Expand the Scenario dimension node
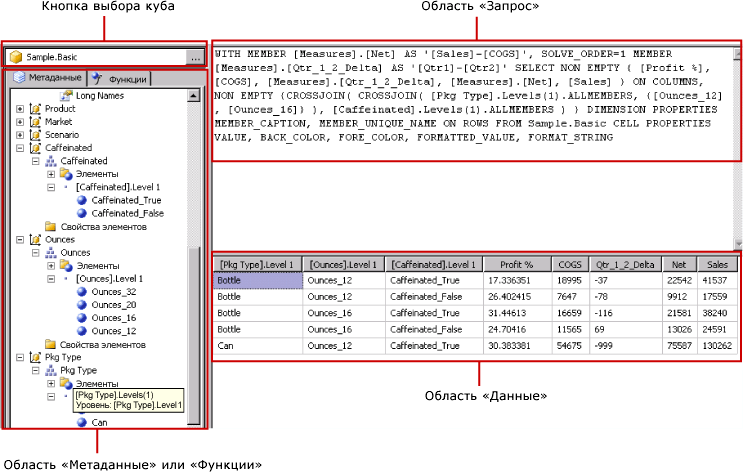The height and width of the screenshot is (472, 744). coord(21,134)
